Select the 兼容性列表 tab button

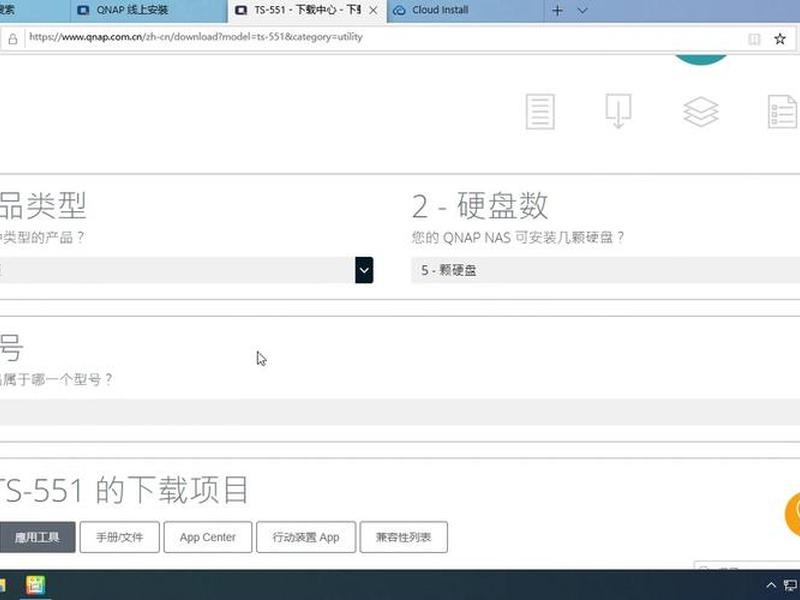(x=404, y=537)
